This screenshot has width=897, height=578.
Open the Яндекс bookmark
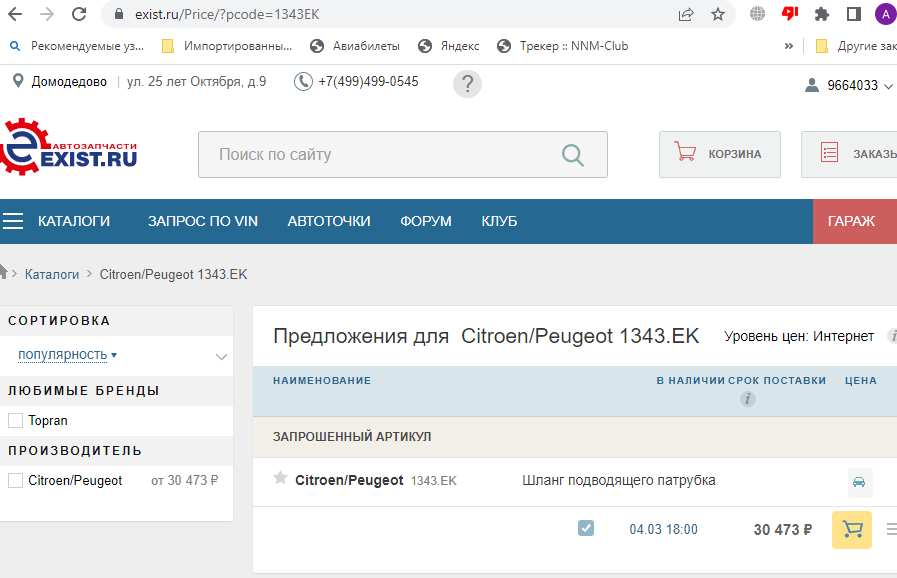[x=448, y=46]
